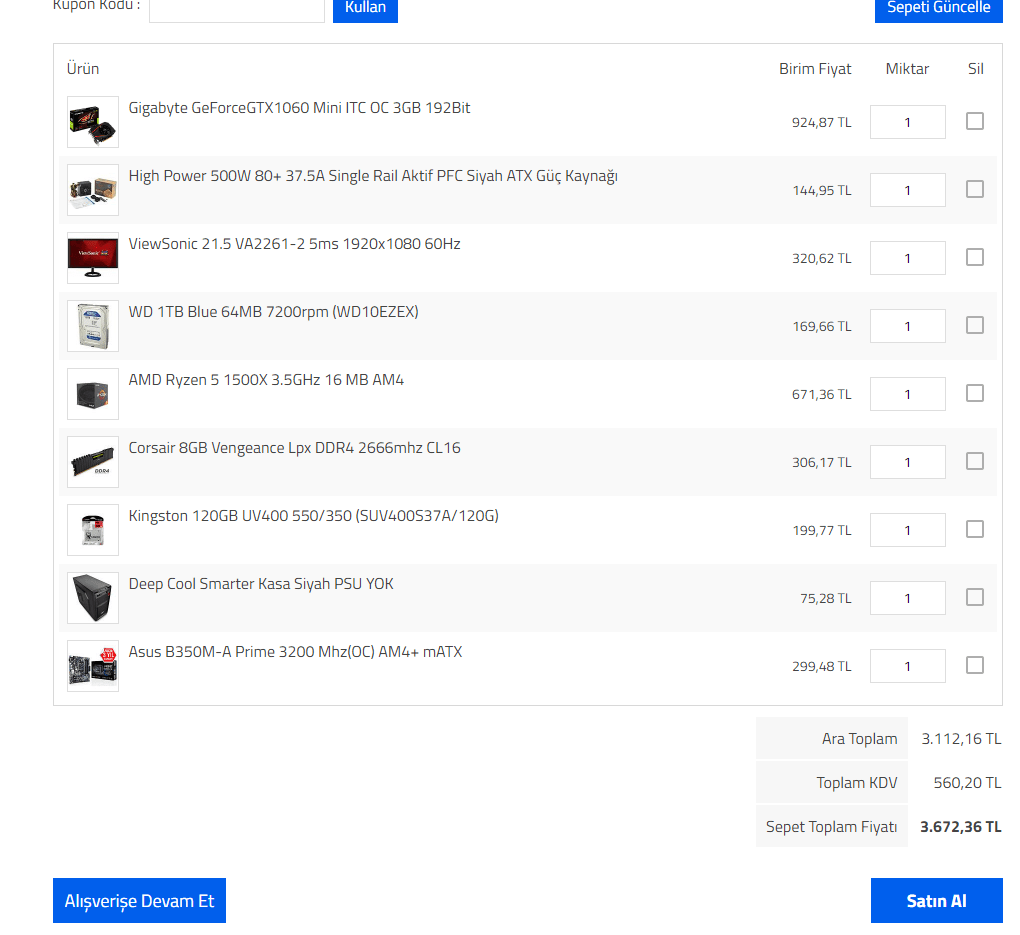Open Kingston 120GB UV400 SSD thumbnail
The width and height of the screenshot is (1020, 935).
93,530
